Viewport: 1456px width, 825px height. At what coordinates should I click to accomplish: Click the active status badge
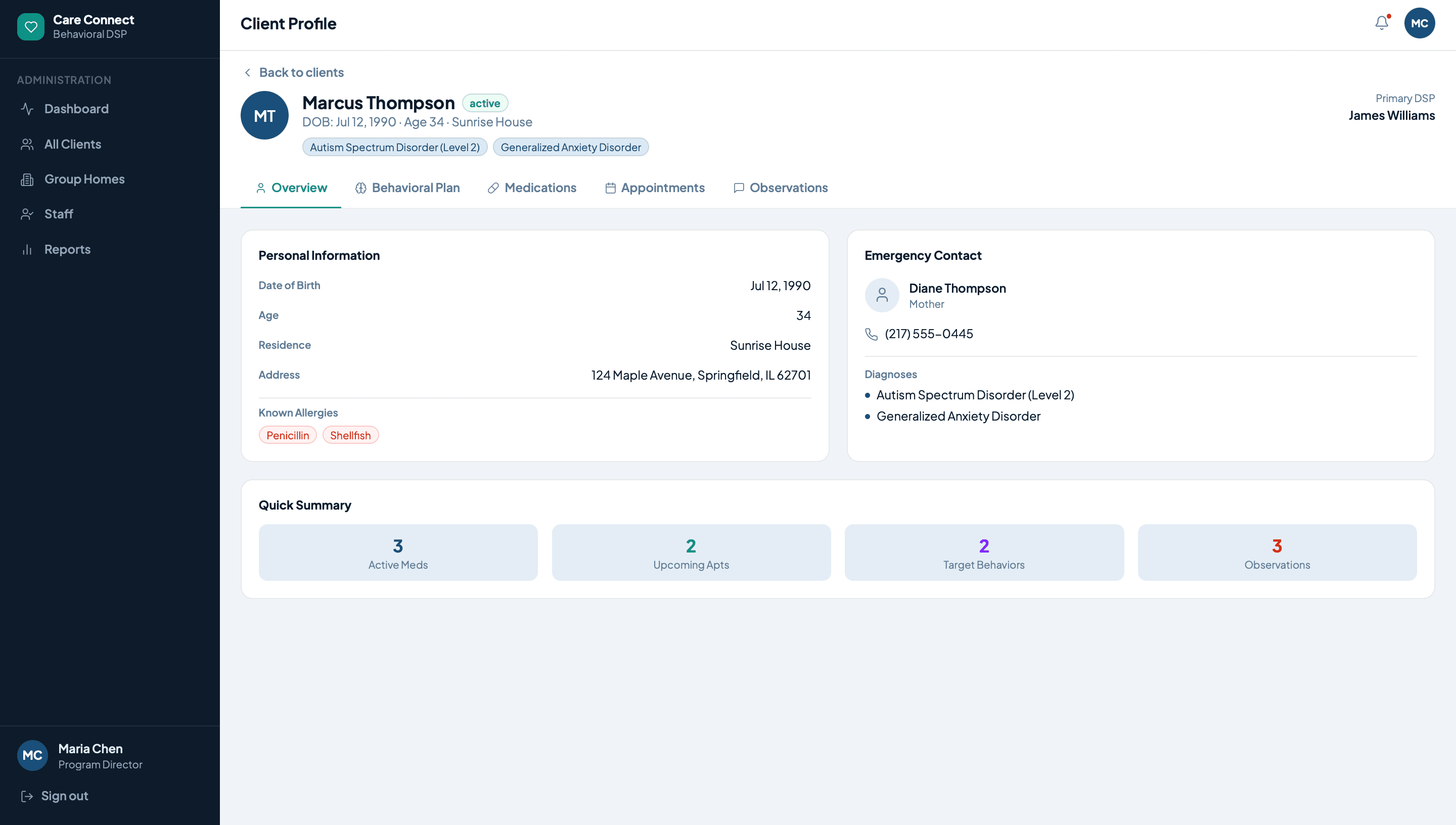point(485,103)
